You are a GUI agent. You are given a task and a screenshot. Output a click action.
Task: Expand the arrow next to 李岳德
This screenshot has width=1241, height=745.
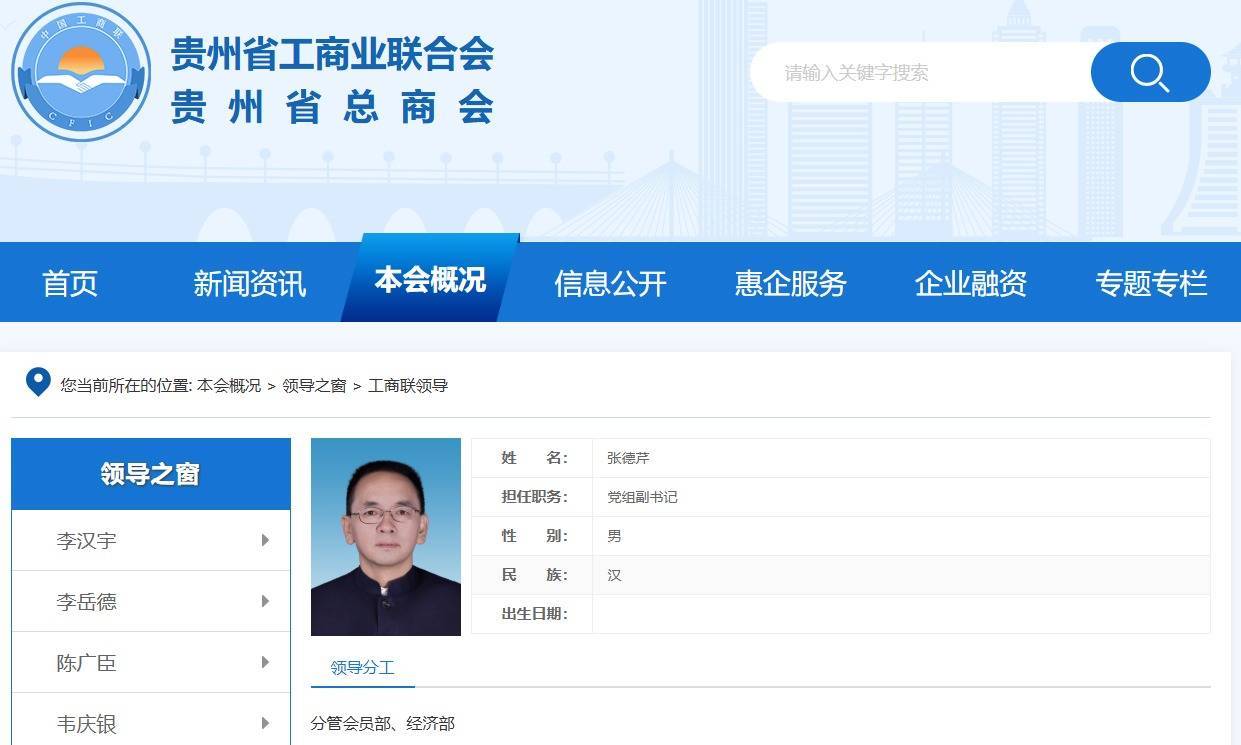pyautogui.click(x=265, y=601)
